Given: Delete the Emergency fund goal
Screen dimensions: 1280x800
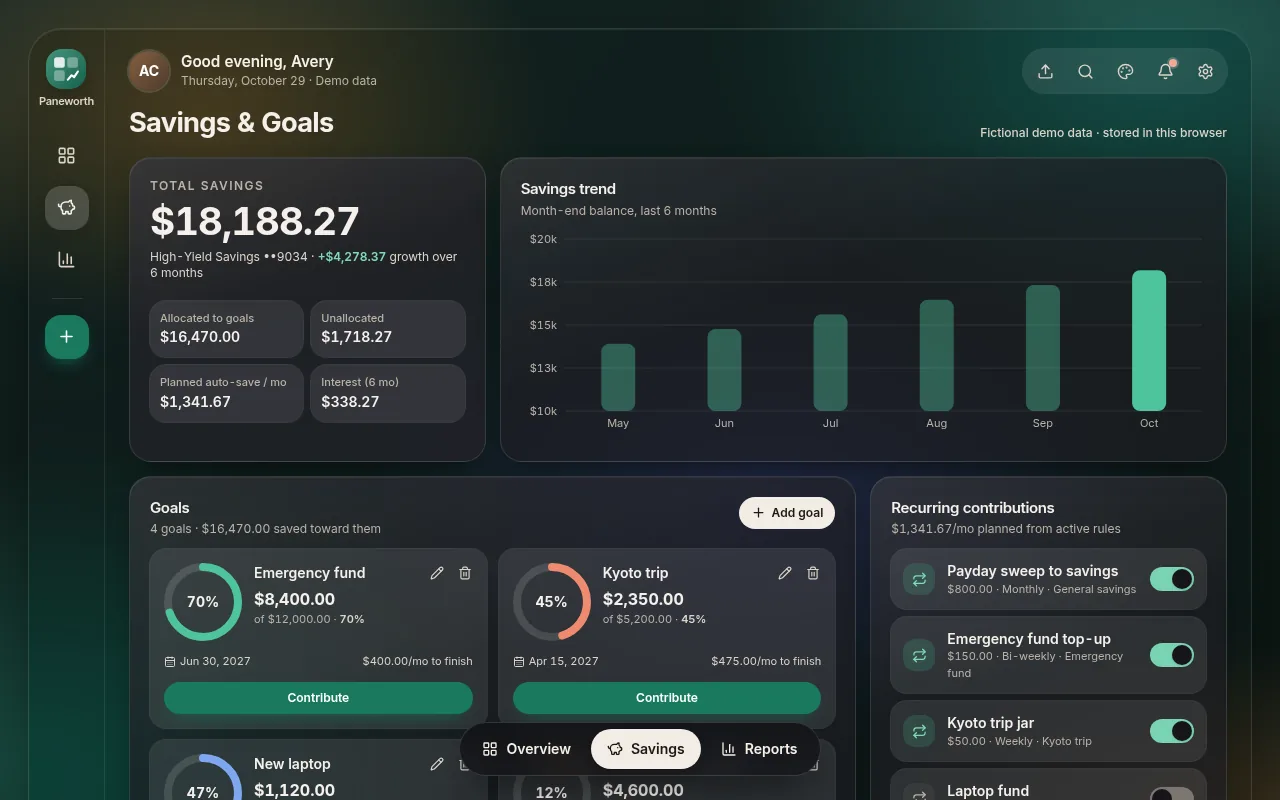Looking at the screenshot, I should click(465, 573).
